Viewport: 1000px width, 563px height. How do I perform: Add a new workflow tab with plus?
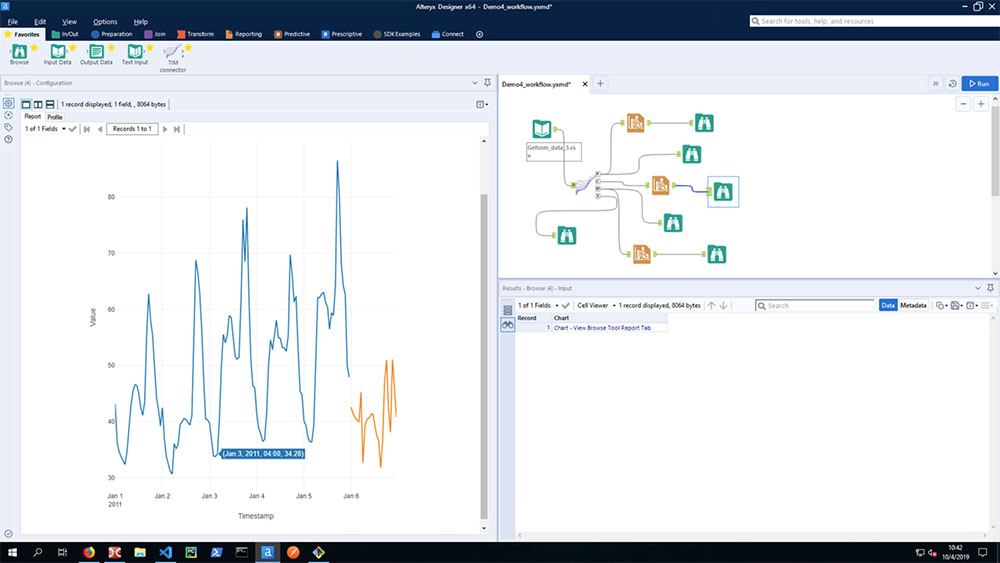(600, 84)
